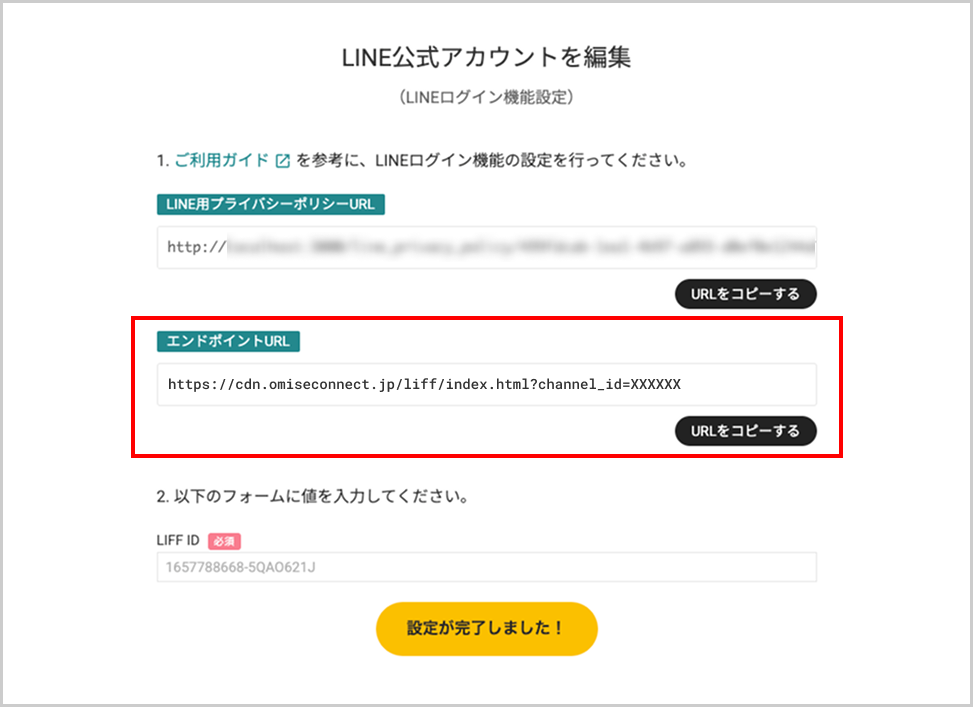Click the (LINEログイン機能設定) subtitle
This screenshot has width=973, height=707.
click(x=486, y=97)
